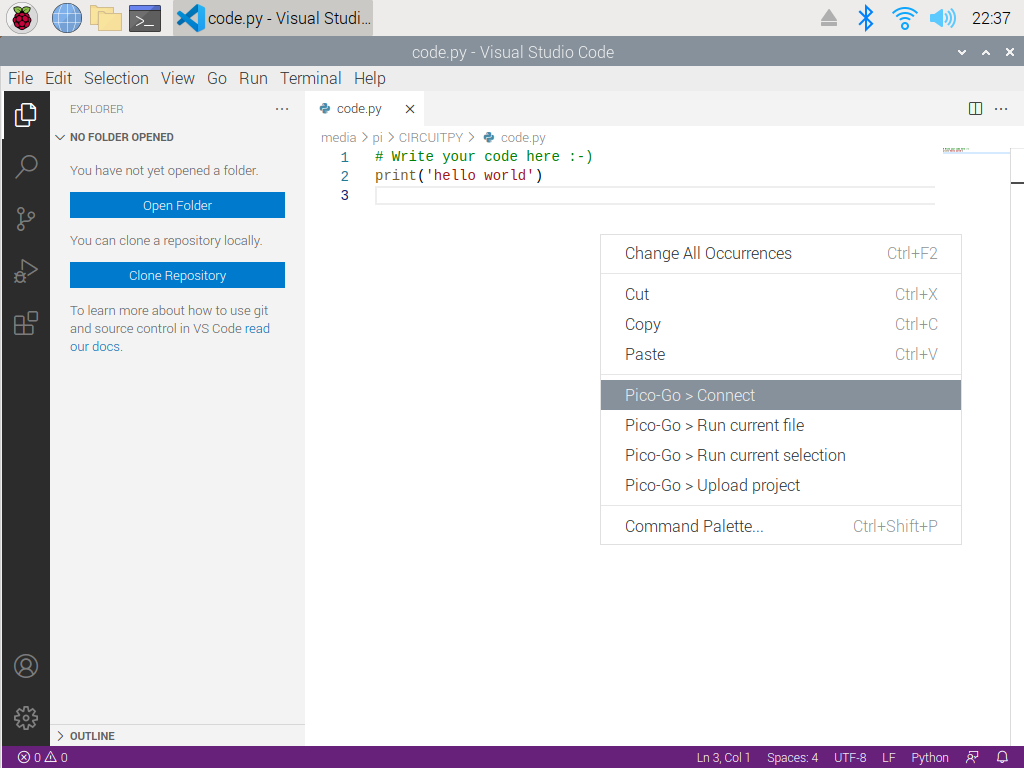1024x768 pixels.
Task: Open the File menu
Action: (x=20, y=78)
